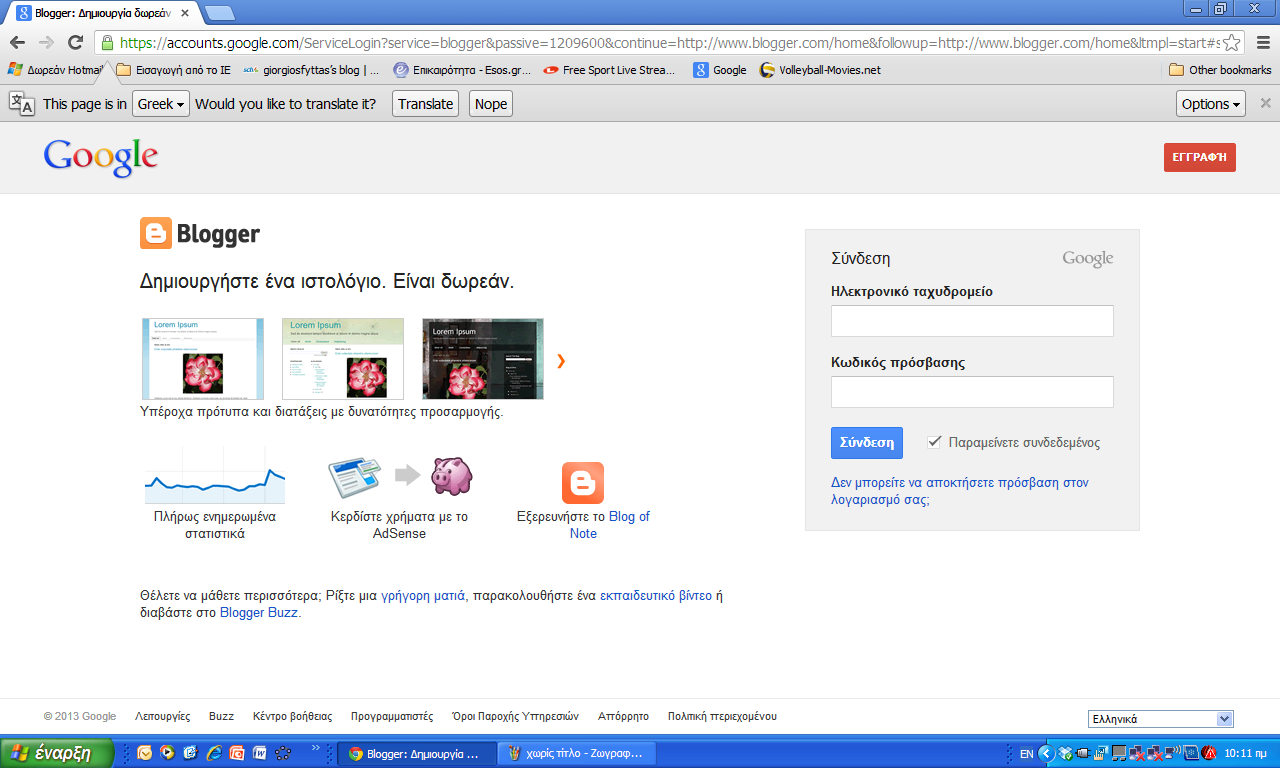Expand hidden quick launch icons chevron
Image resolution: width=1280 pixels, height=768 pixels.
click(x=316, y=748)
